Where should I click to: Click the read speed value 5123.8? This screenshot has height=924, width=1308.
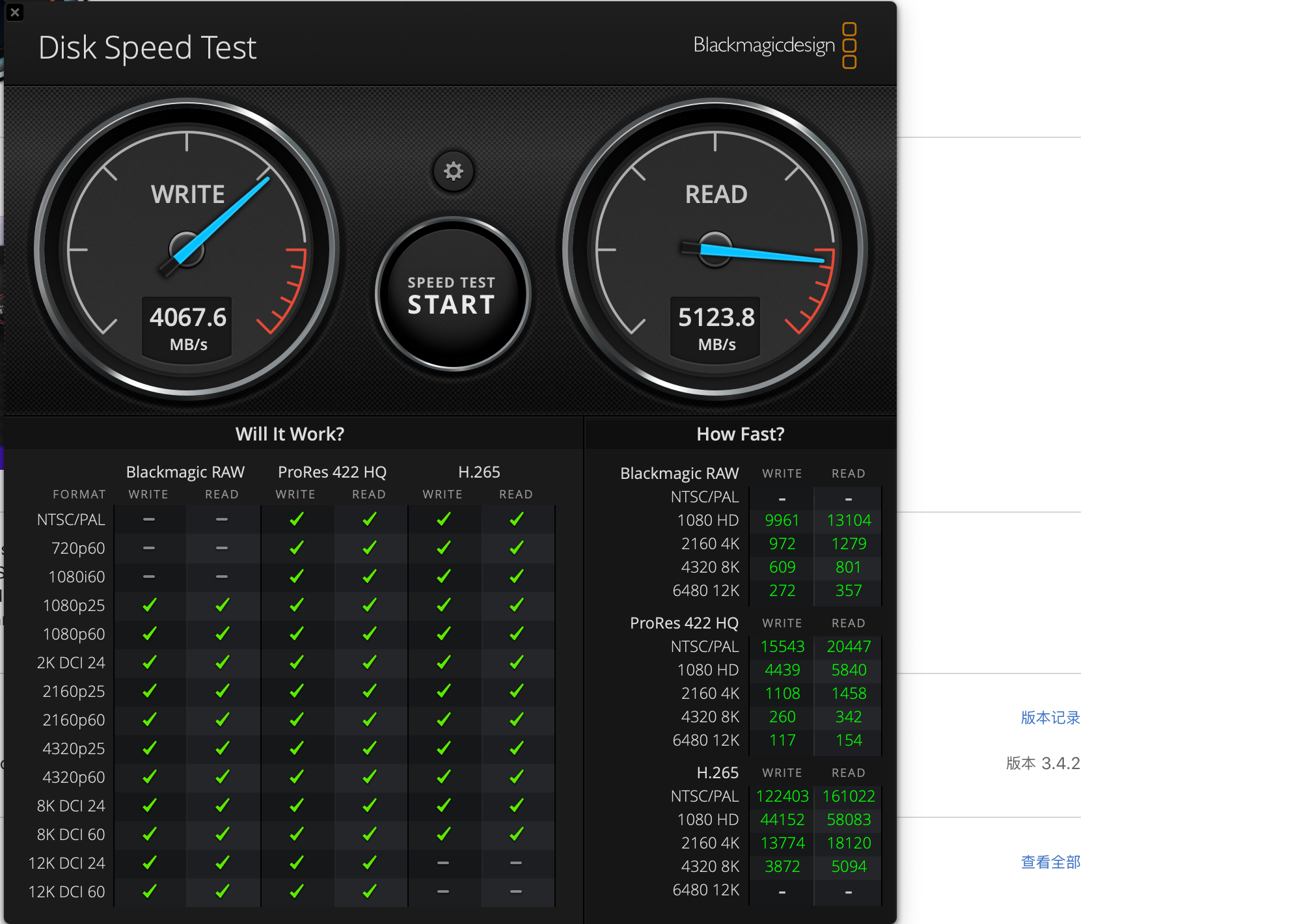[716, 318]
